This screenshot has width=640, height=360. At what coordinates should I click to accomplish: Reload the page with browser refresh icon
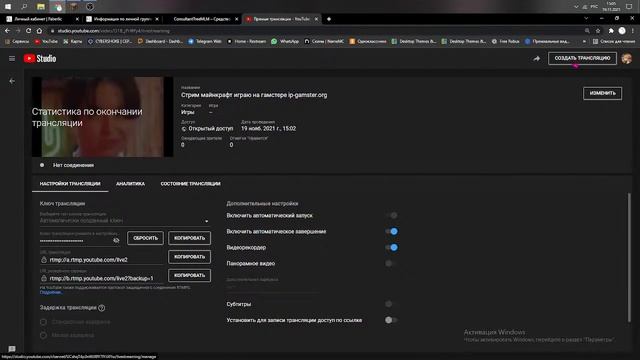(x=29, y=31)
